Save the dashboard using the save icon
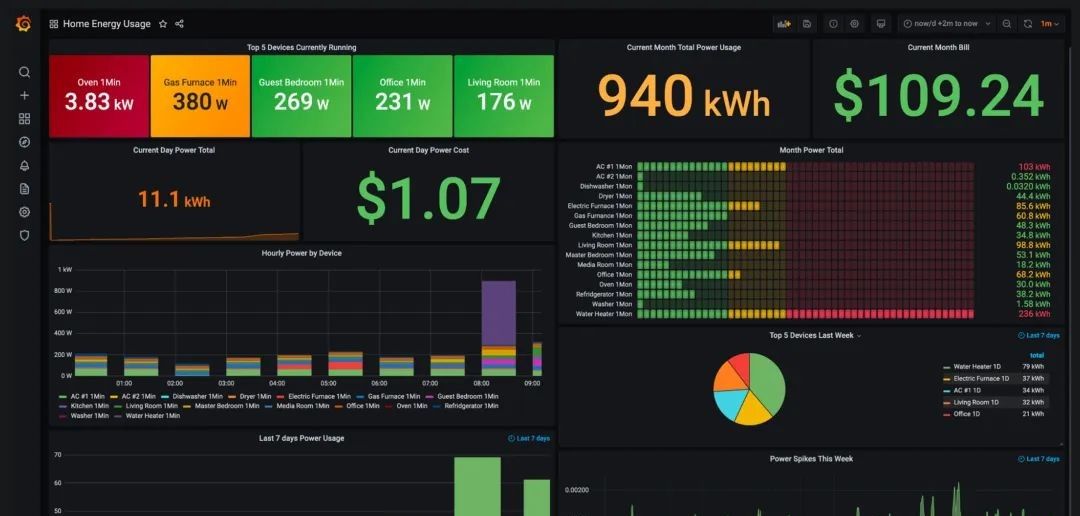Image resolution: width=1080 pixels, height=516 pixels. click(x=807, y=24)
